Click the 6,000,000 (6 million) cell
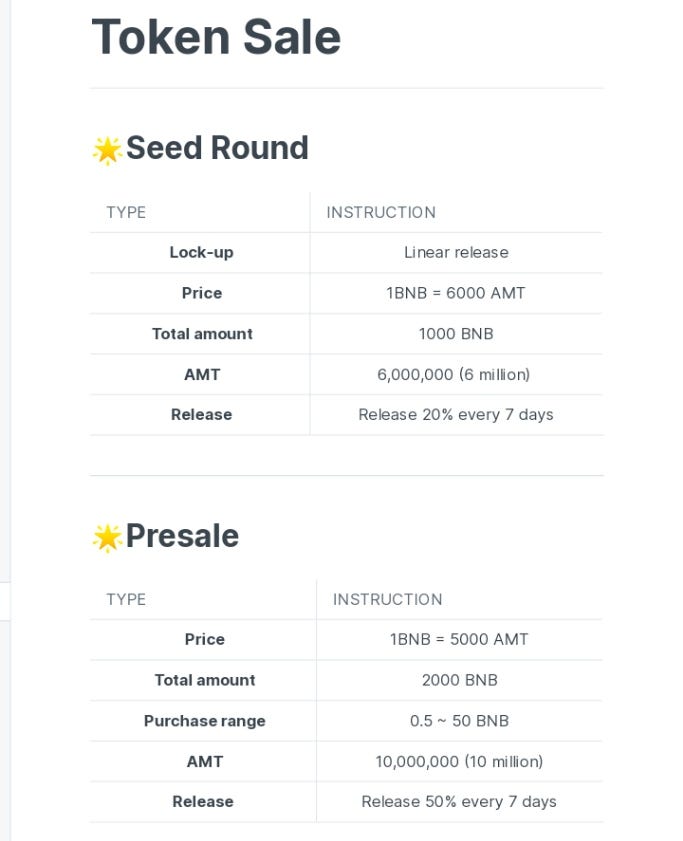The width and height of the screenshot is (683, 841). [x=454, y=374]
